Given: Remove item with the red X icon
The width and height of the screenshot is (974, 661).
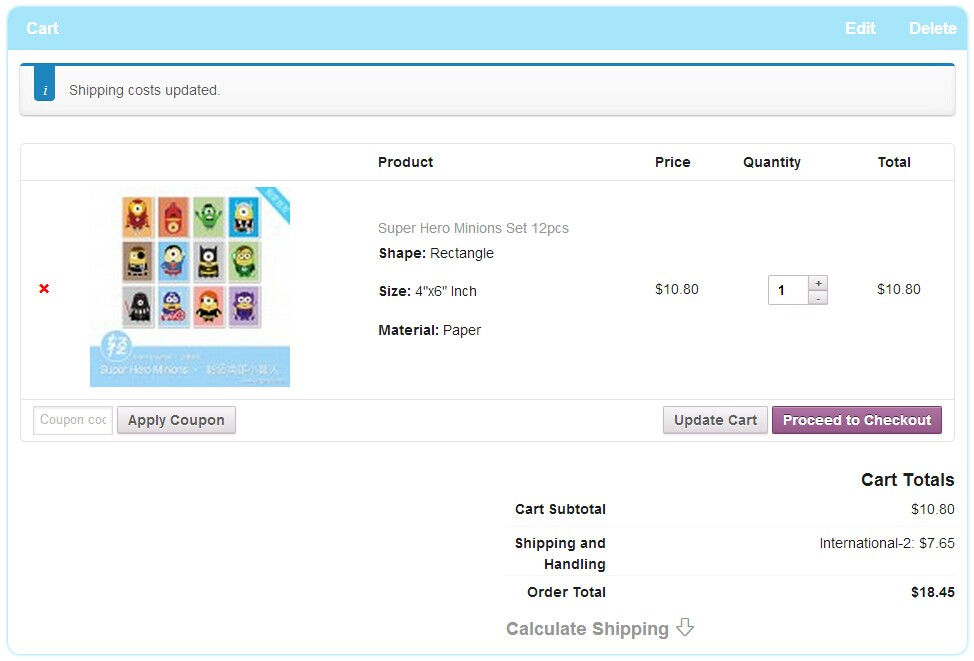Looking at the screenshot, I should tap(44, 289).
